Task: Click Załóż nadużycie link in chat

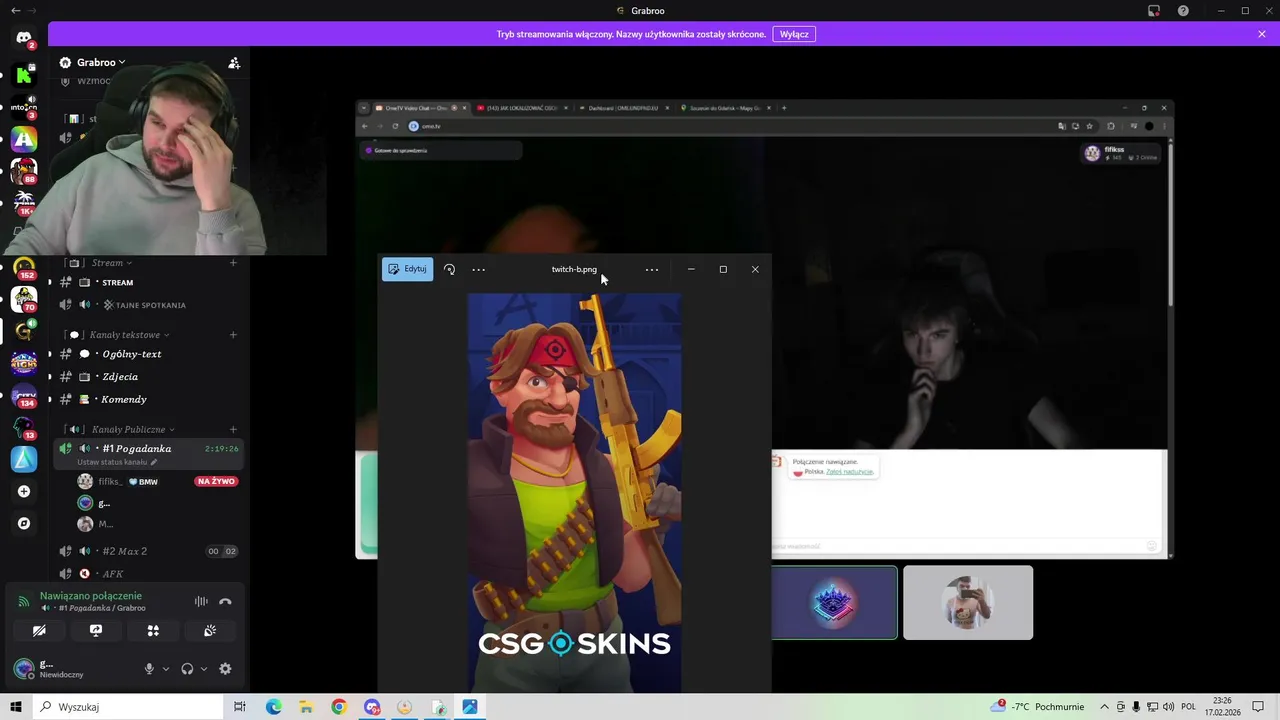Action: click(x=849, y=472)
